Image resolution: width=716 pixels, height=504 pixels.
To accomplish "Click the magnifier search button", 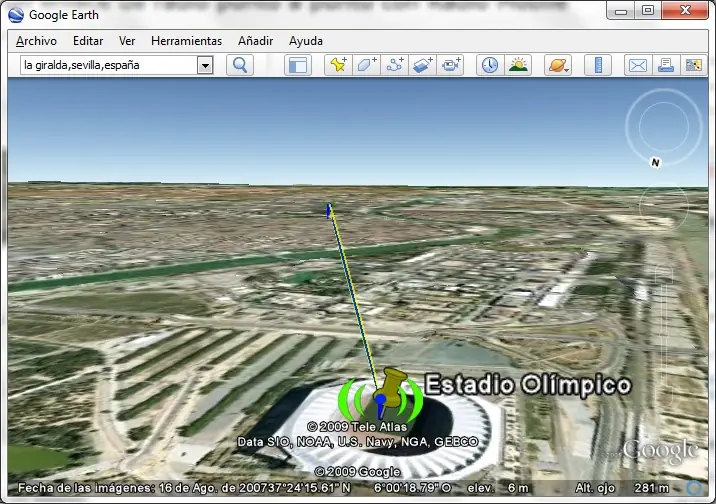I will (x=240, y=65).
